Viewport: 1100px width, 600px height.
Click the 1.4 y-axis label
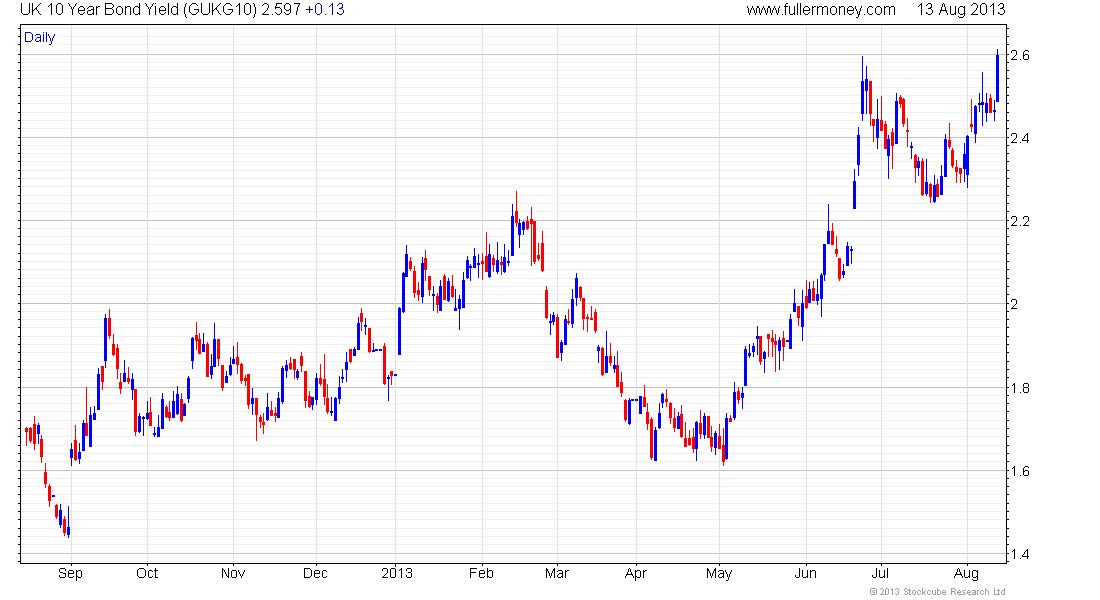(x=1019, y=554)
